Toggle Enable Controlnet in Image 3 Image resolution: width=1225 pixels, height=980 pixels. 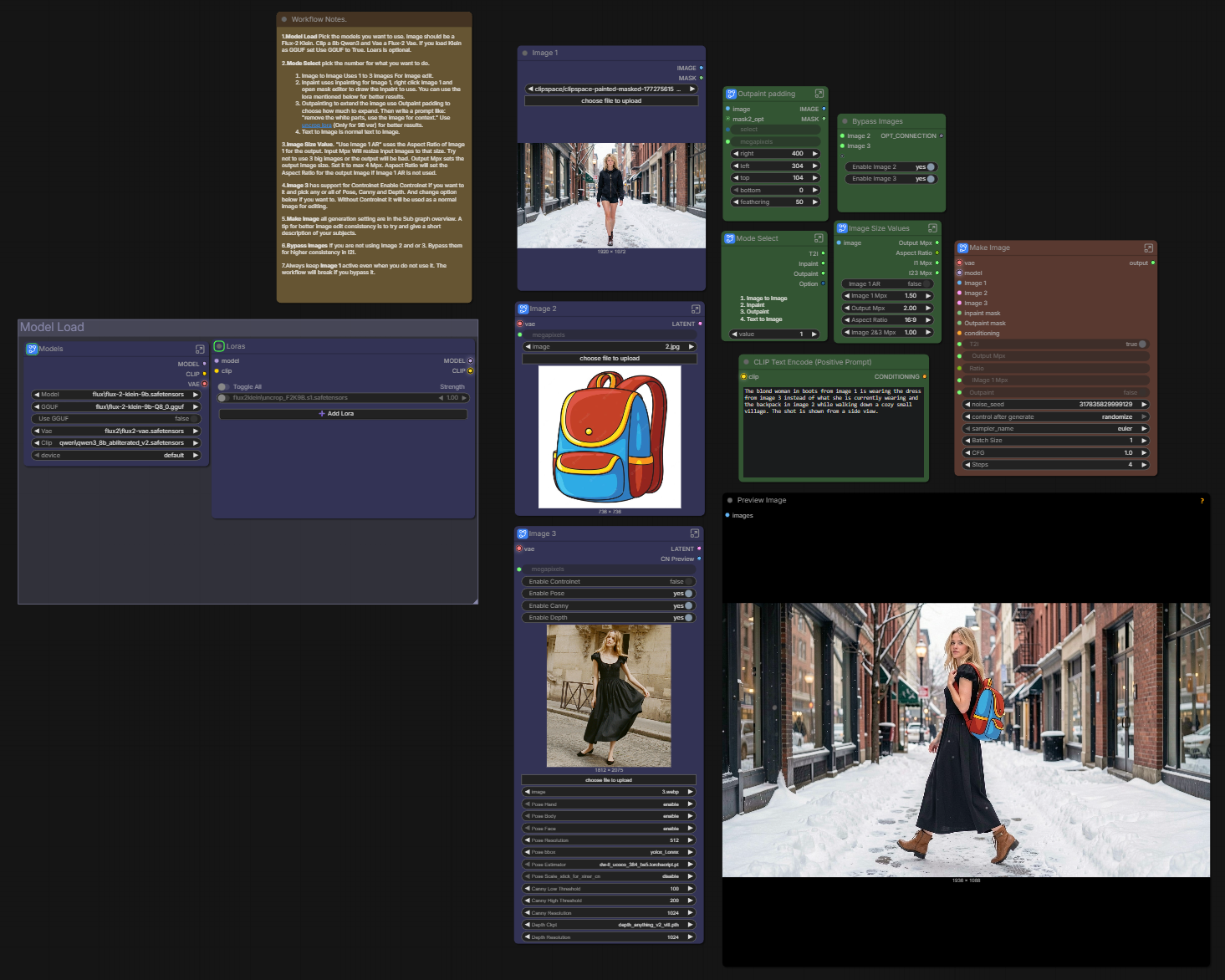point(689,582)
